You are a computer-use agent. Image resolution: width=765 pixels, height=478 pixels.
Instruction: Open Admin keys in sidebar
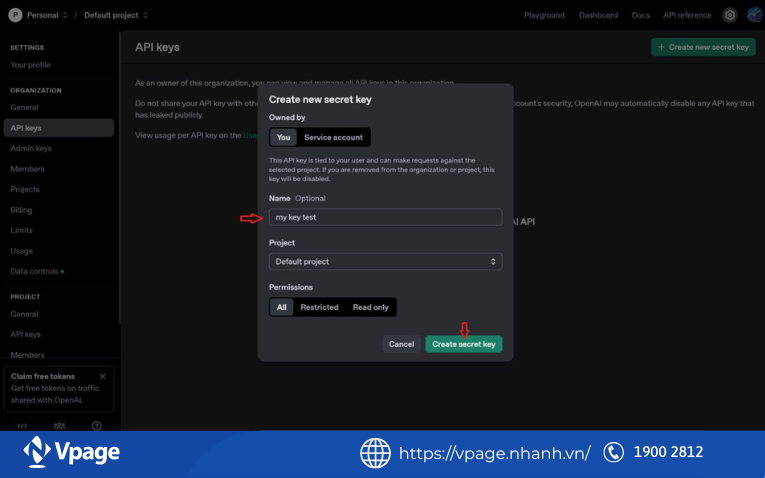coord(31,148)
